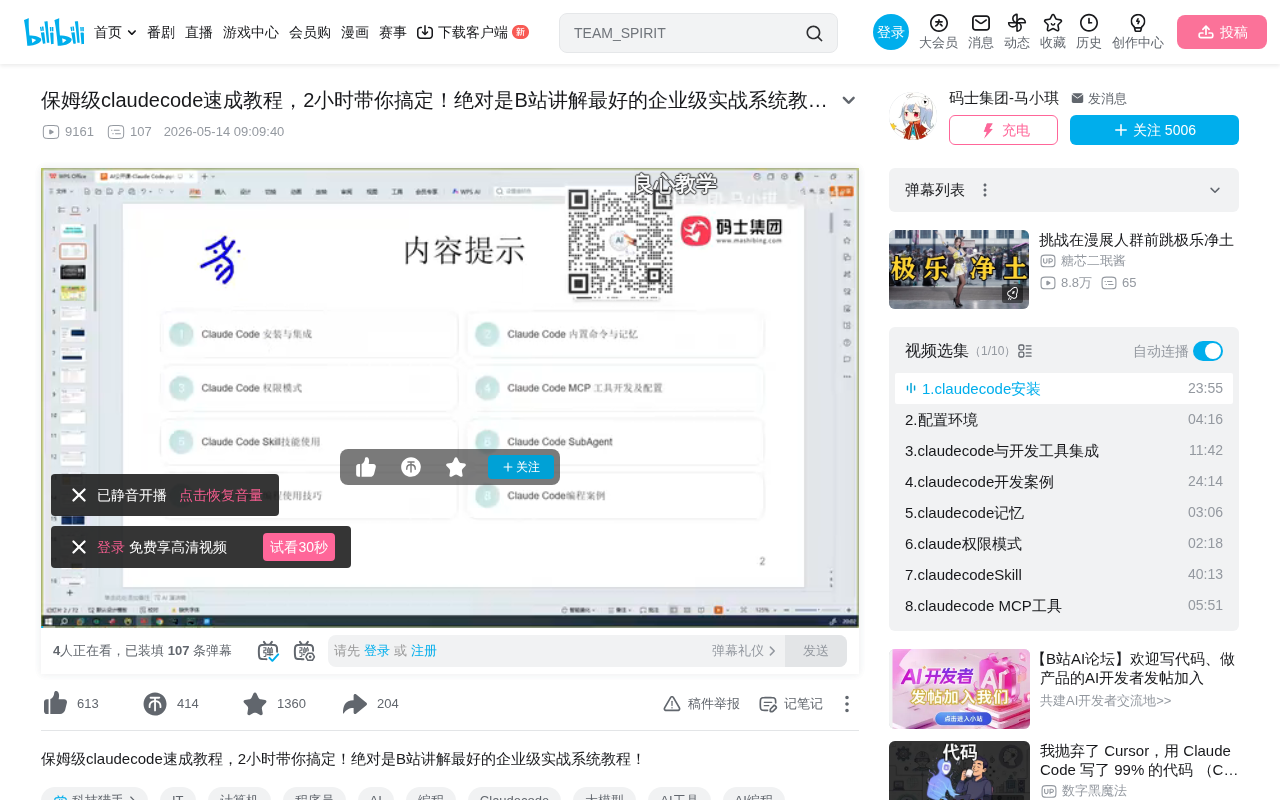Click the thumbs-up icon in the player overlay

coord(366,467)
